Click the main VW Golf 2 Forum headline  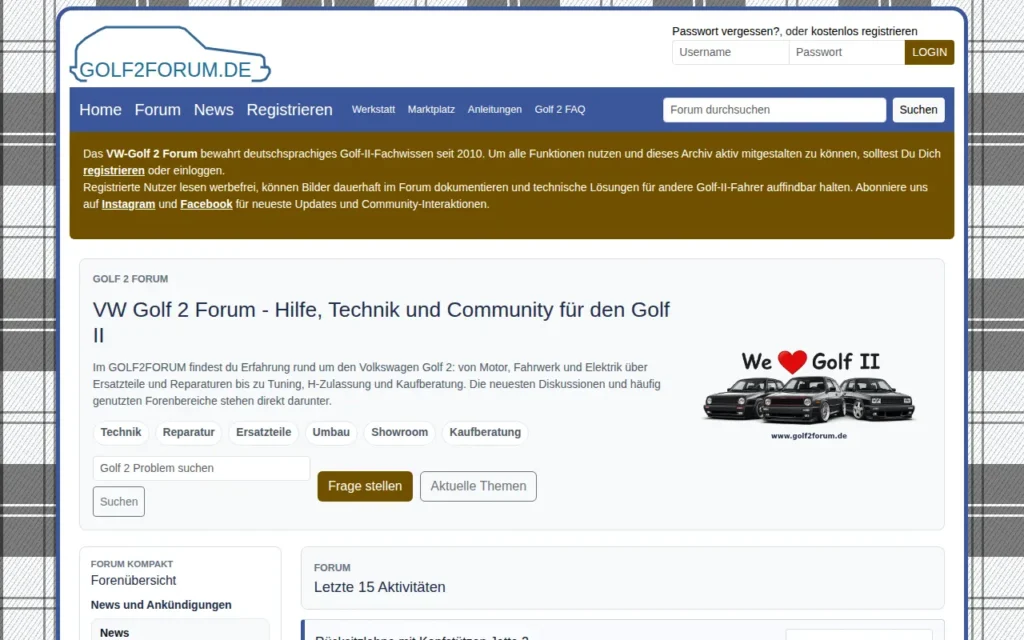pyautogui.click(x=381, y=322)
